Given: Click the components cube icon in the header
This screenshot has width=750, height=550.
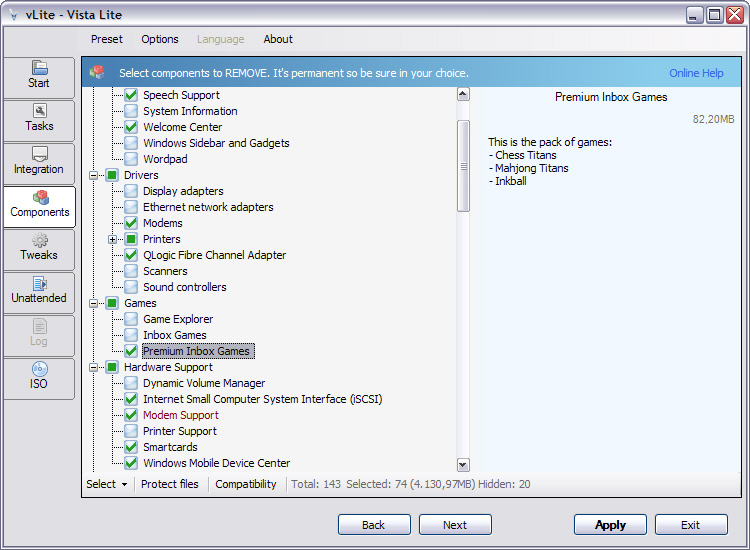Looking at the screenshot, I should (97, 73).
